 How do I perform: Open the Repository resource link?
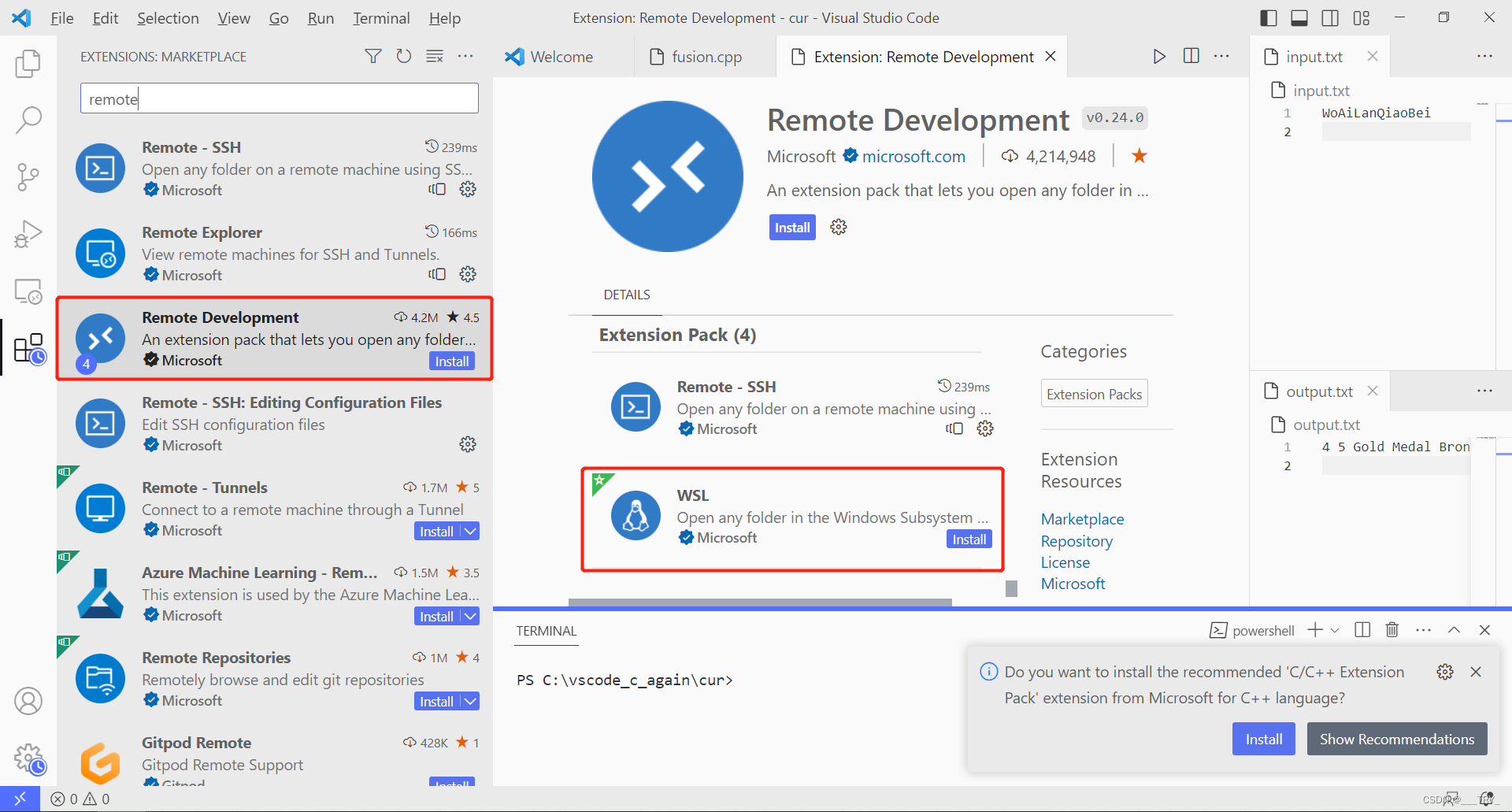click(1077, 541)
